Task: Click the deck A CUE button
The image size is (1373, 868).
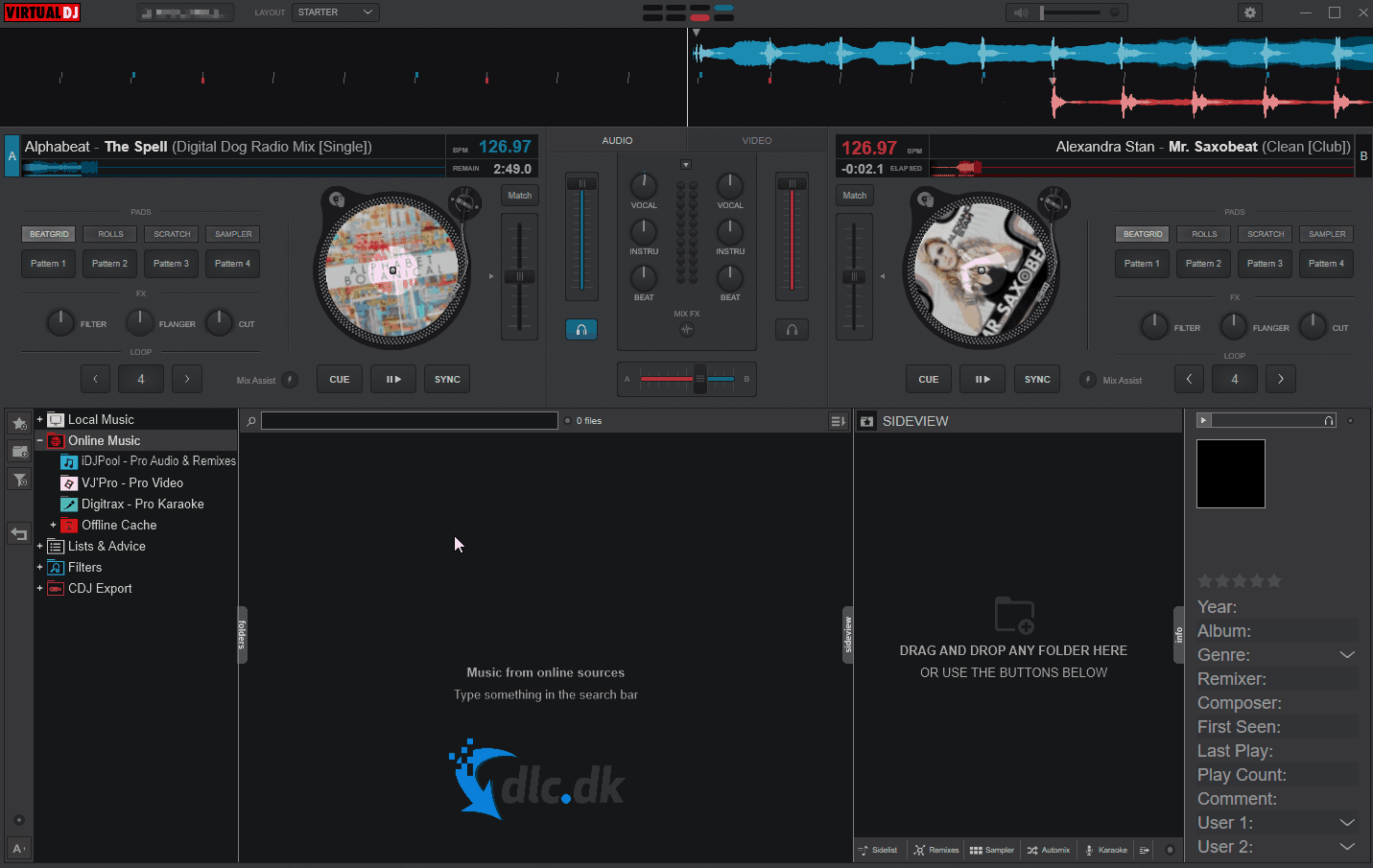Action: coord(340,380)
